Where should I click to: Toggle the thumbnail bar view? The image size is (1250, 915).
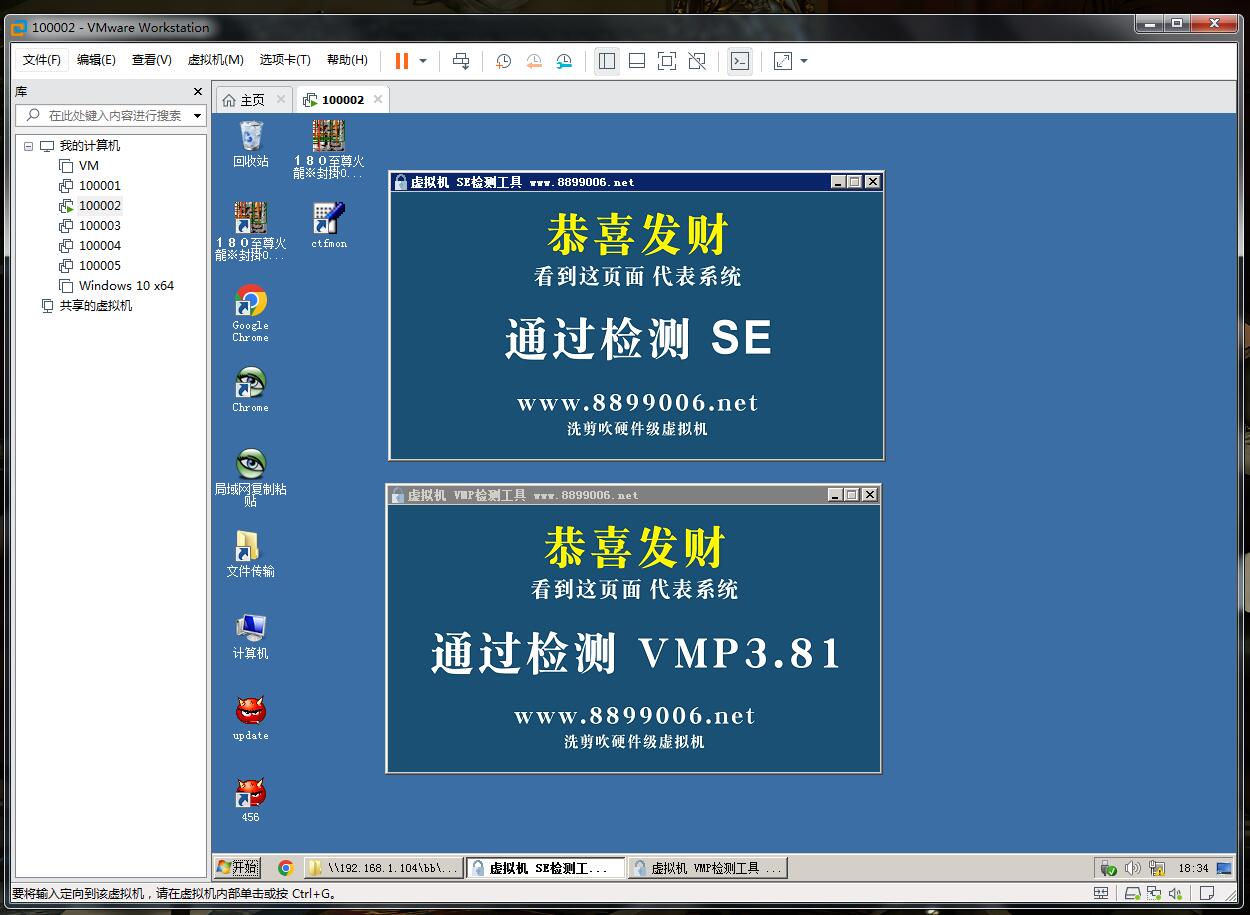tap(637, 61)
